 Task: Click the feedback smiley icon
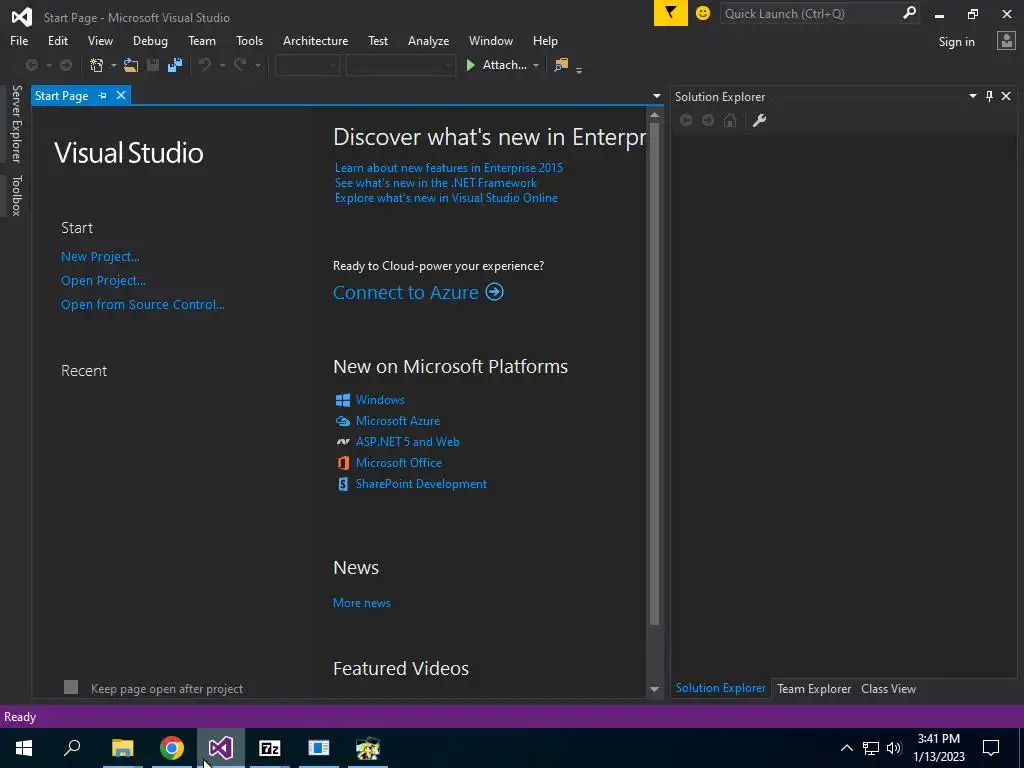(703, 13)
